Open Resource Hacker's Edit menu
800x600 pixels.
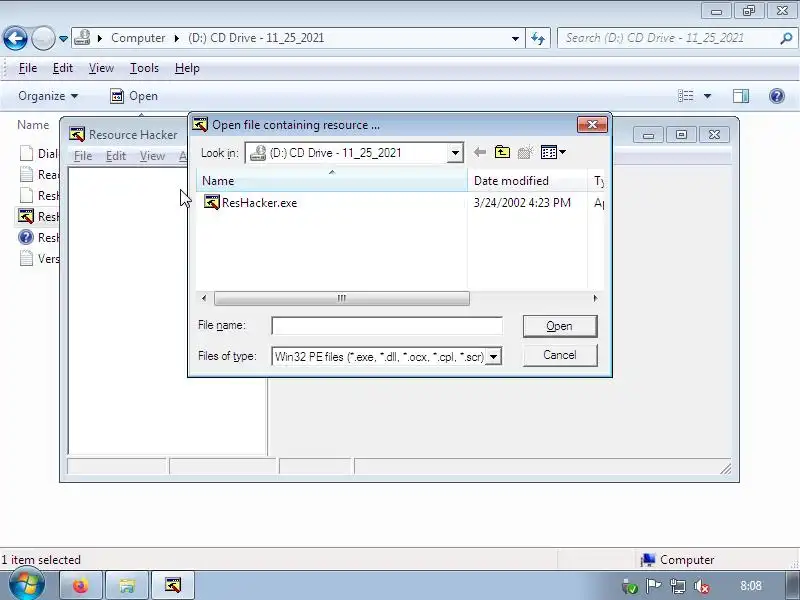116,156
